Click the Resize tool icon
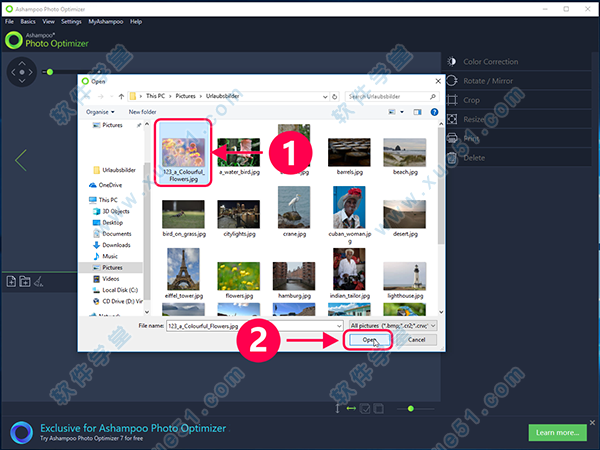 (x=451, y=119)
